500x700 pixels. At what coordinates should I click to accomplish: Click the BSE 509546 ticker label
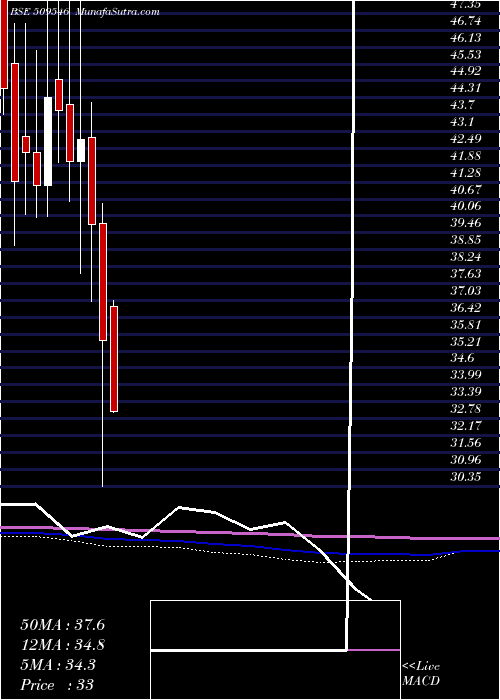pos(38,12)
